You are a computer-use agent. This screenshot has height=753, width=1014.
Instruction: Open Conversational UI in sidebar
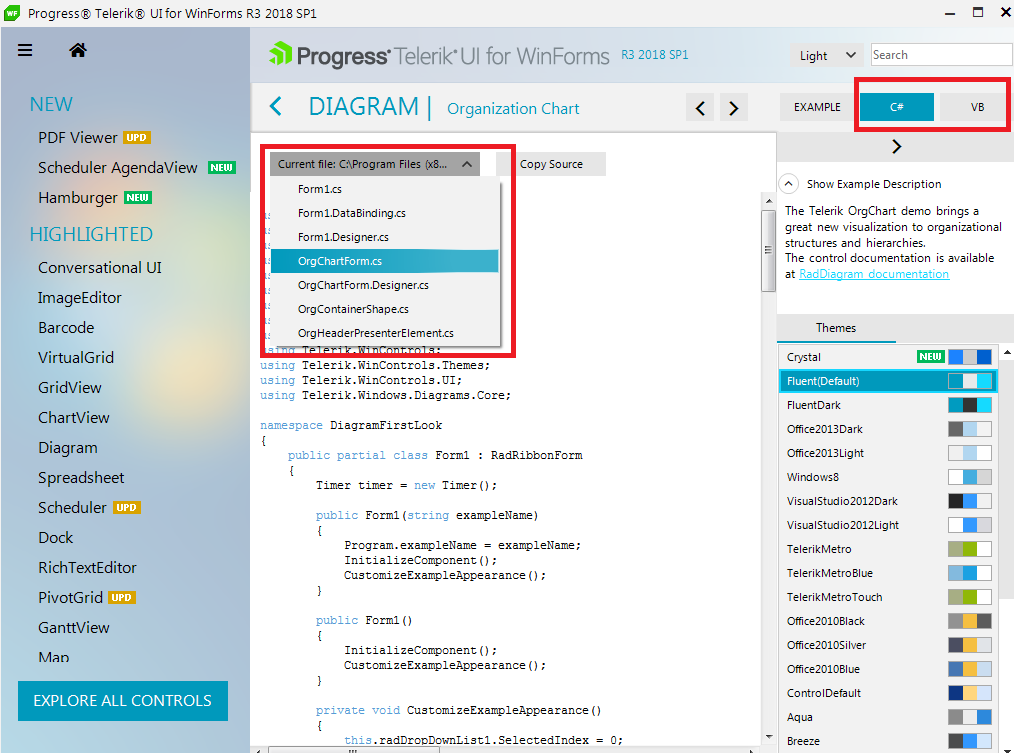[100, 268]
